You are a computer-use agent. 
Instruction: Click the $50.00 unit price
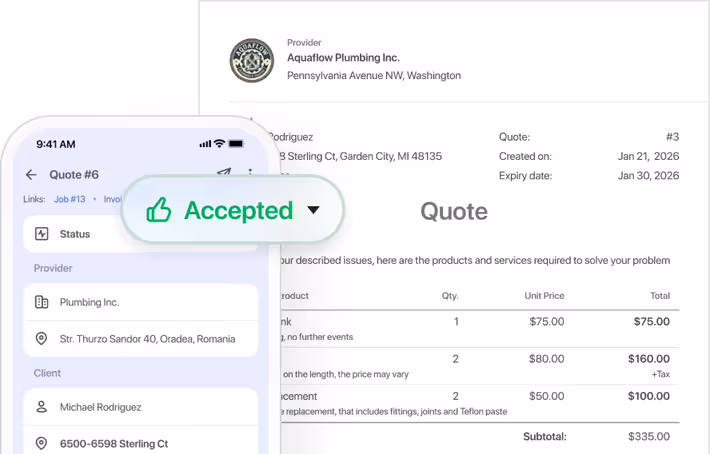(547, 396)
